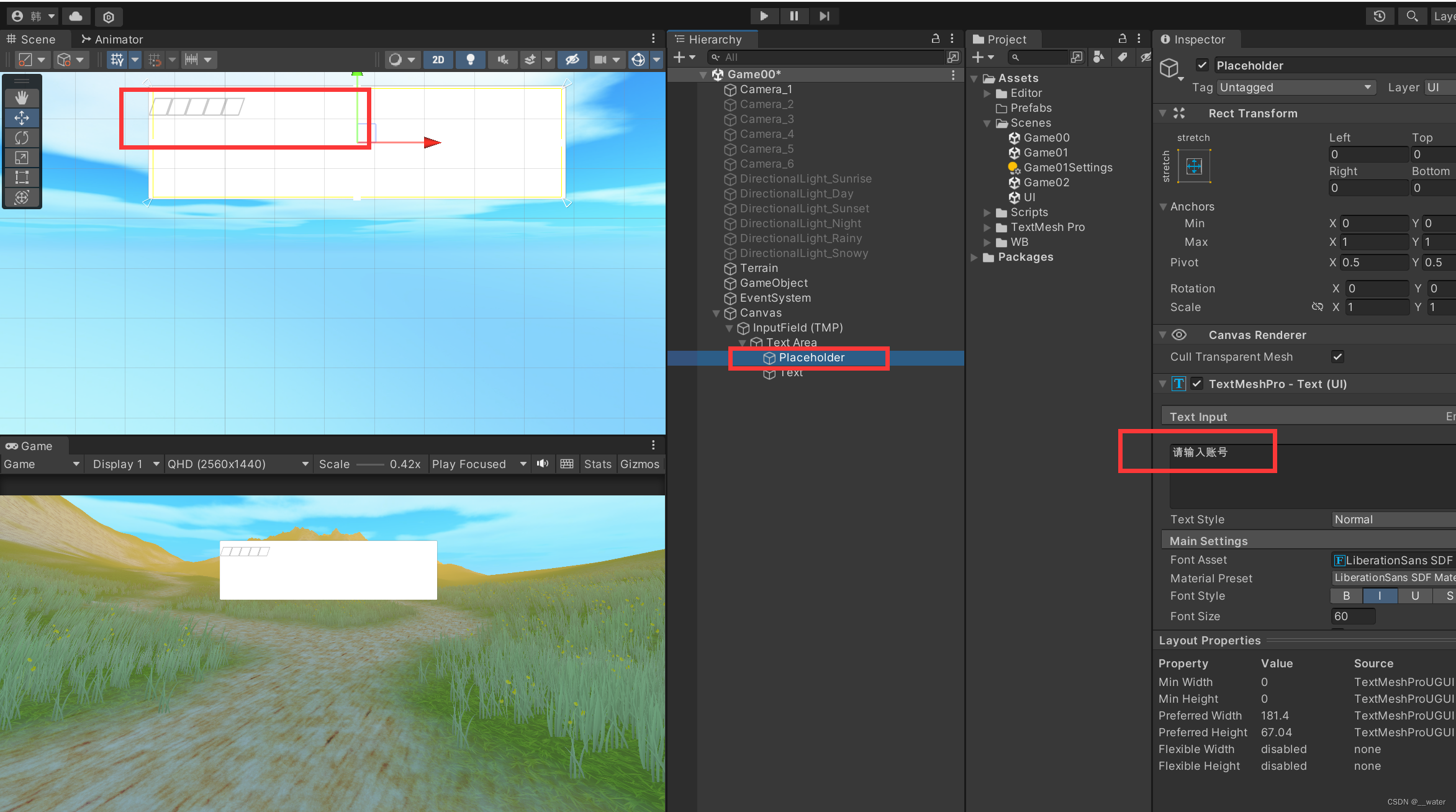Toggle the 2D view mode button
Viewport: 1456px width, 812px height.
coord(438,60)
